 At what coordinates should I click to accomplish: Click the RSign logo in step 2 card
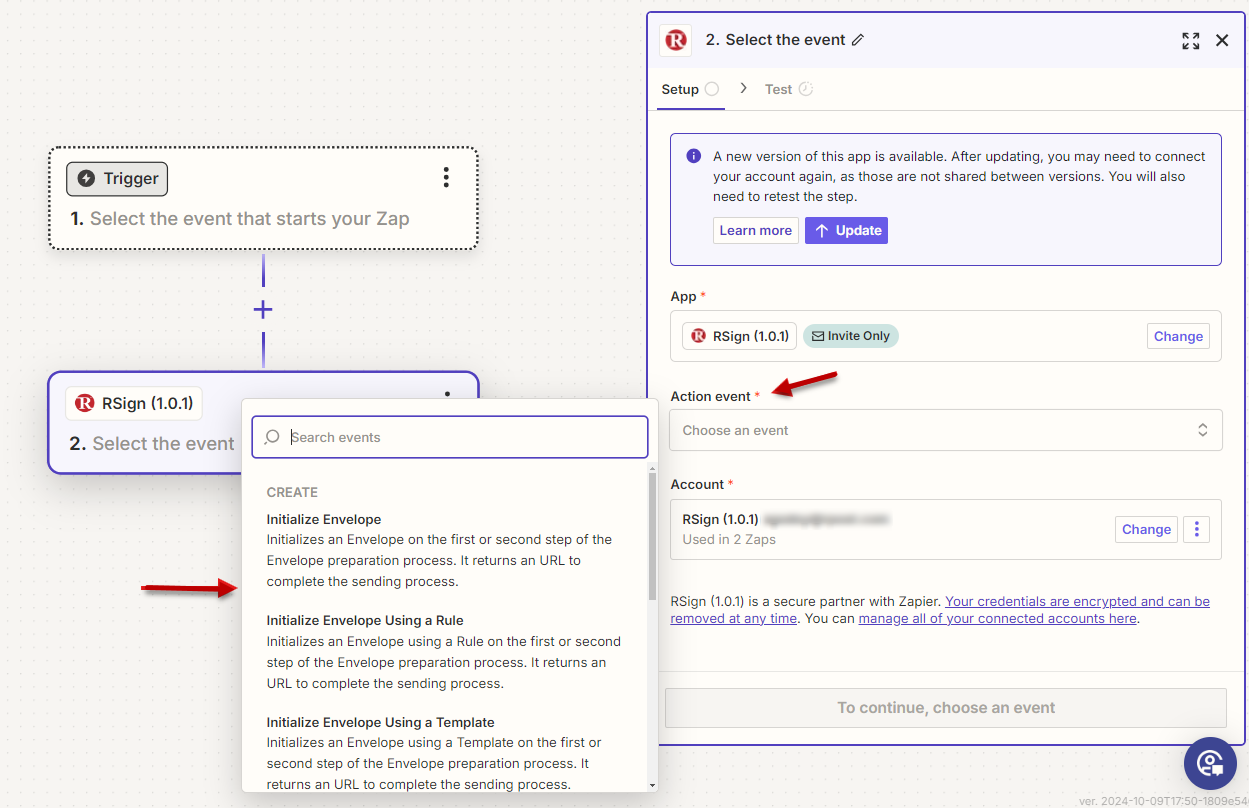coord(85,404)
